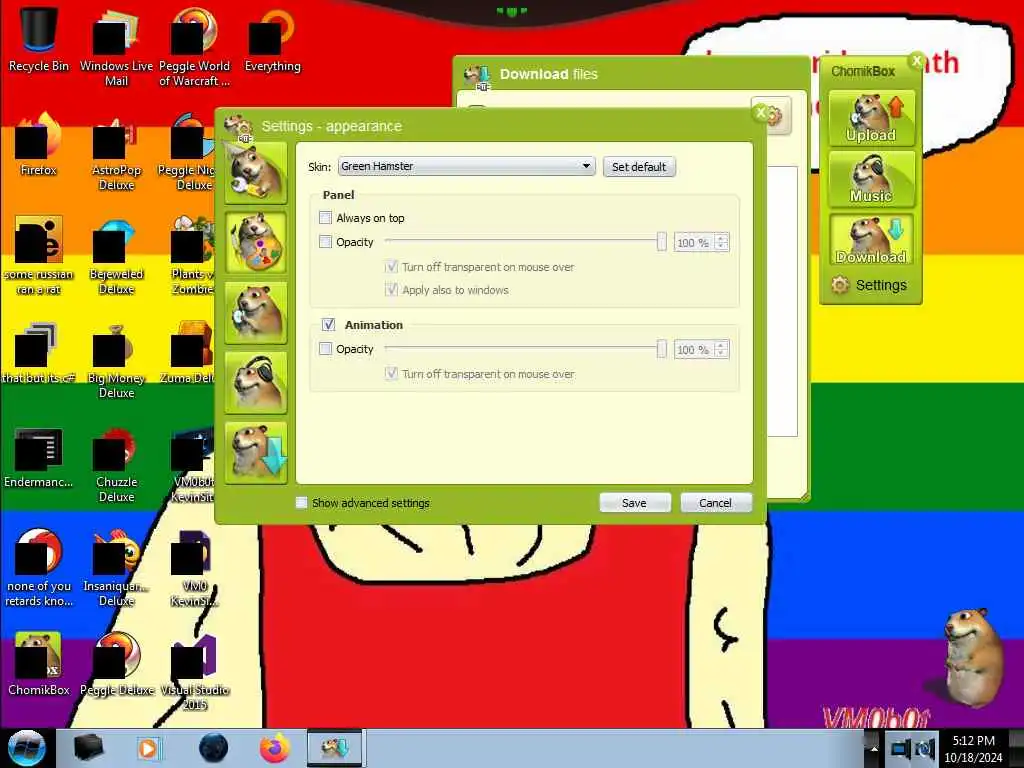Open the appearance settings palette hamster tab
1024x768 pixels.
click(x=255, y=242)
